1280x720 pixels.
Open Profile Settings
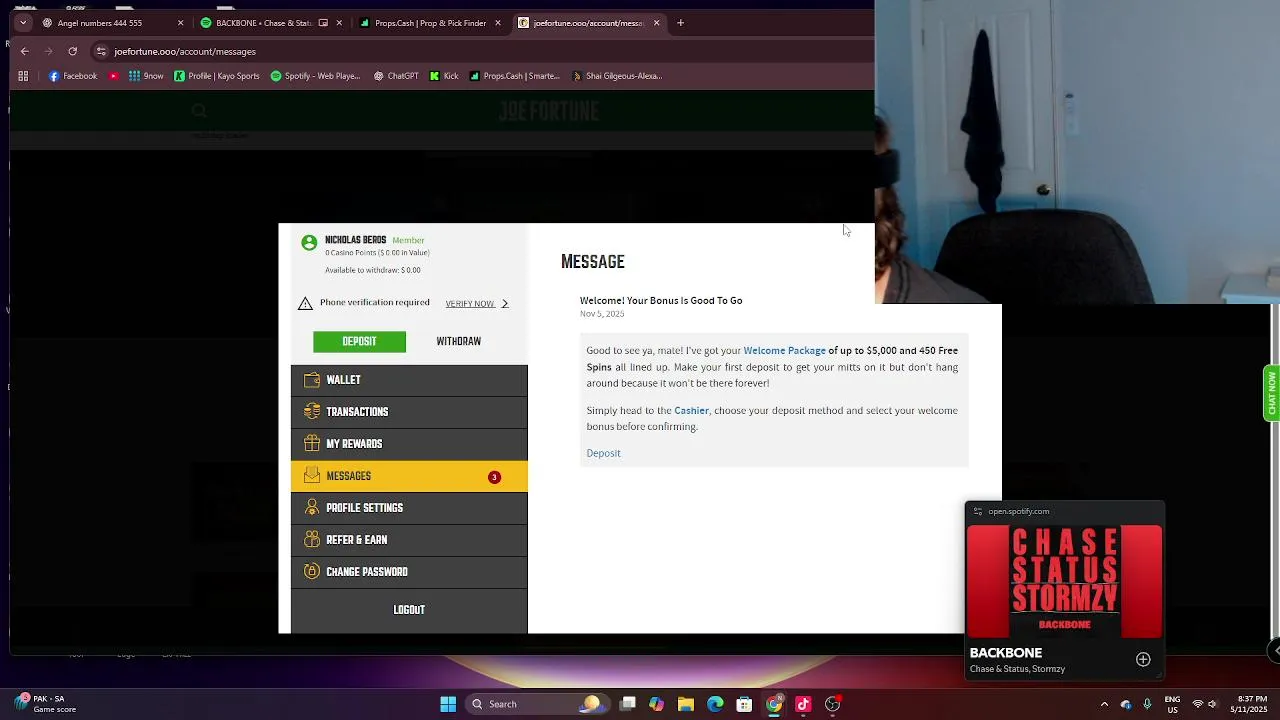[x=409, y=508]
